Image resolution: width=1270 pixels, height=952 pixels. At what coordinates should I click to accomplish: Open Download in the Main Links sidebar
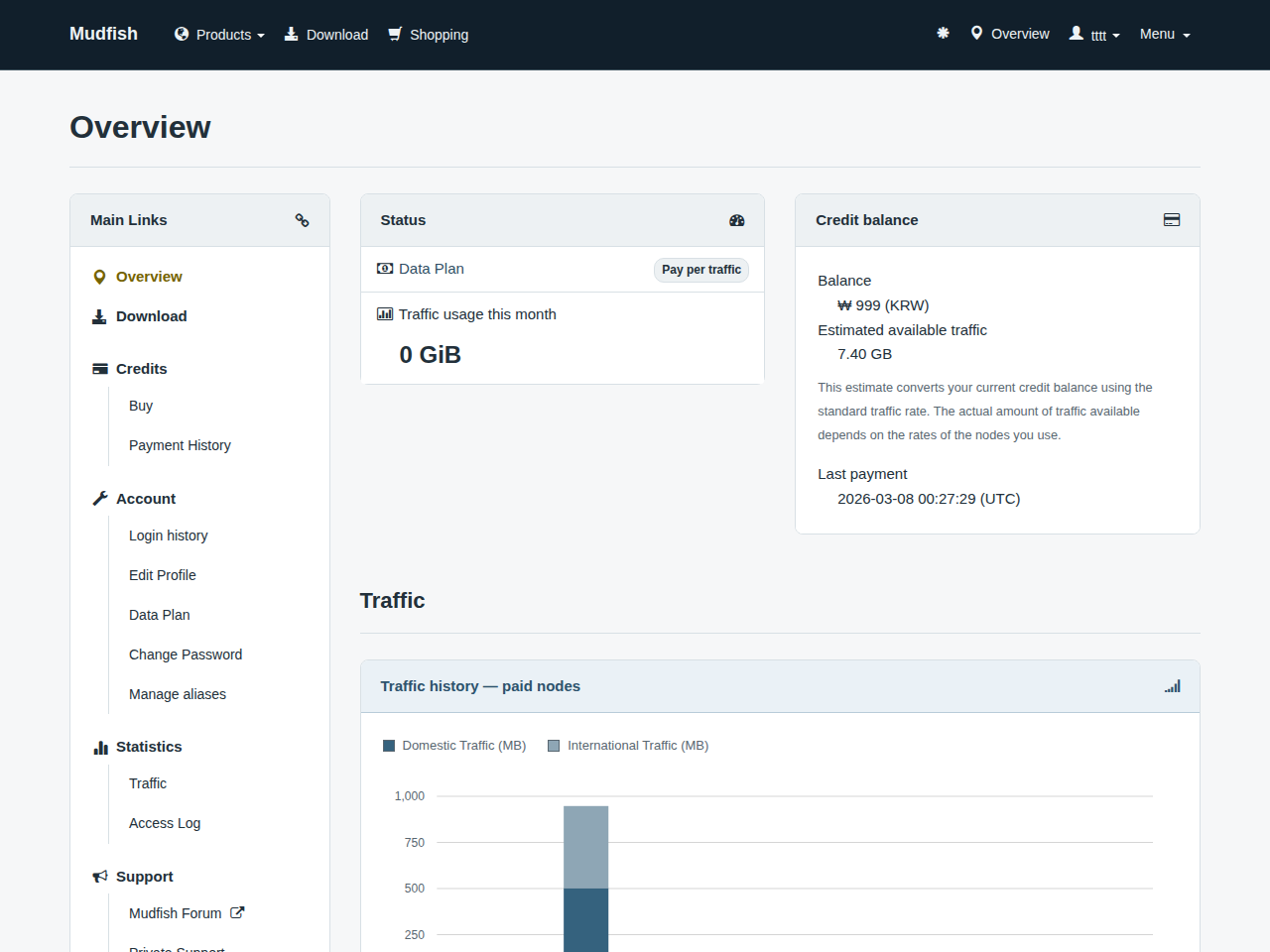coord(151,316)
